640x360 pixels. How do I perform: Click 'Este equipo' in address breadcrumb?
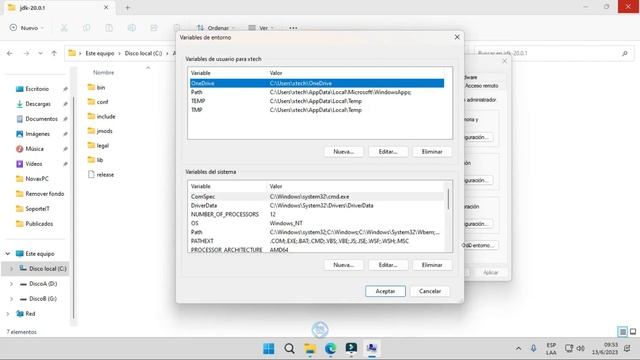pyautogui.click(x=100, y=53)
